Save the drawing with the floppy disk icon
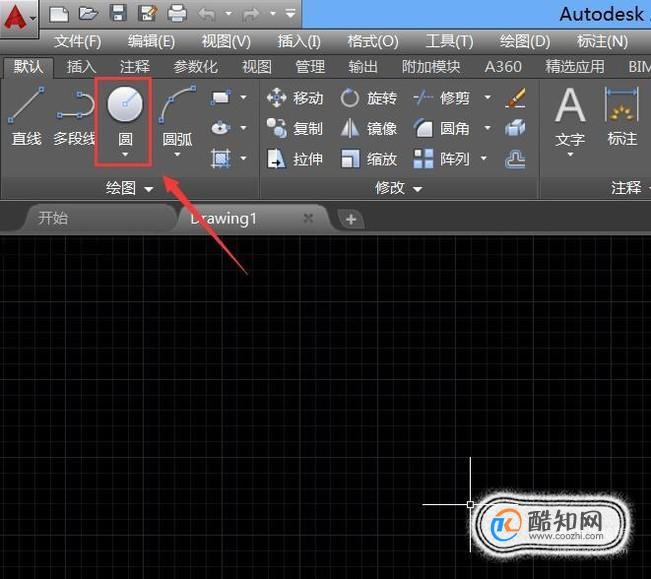Viewport: 651px width, 579px height. pos(118,13)
